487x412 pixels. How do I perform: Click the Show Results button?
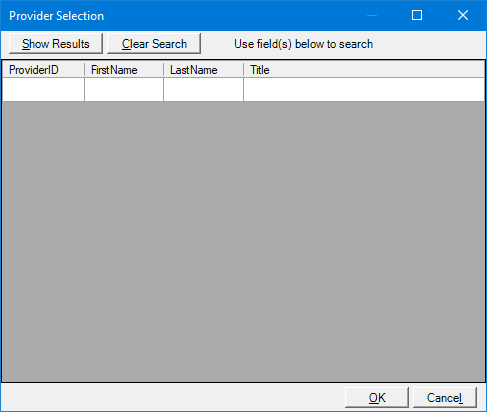click(56, 43)
